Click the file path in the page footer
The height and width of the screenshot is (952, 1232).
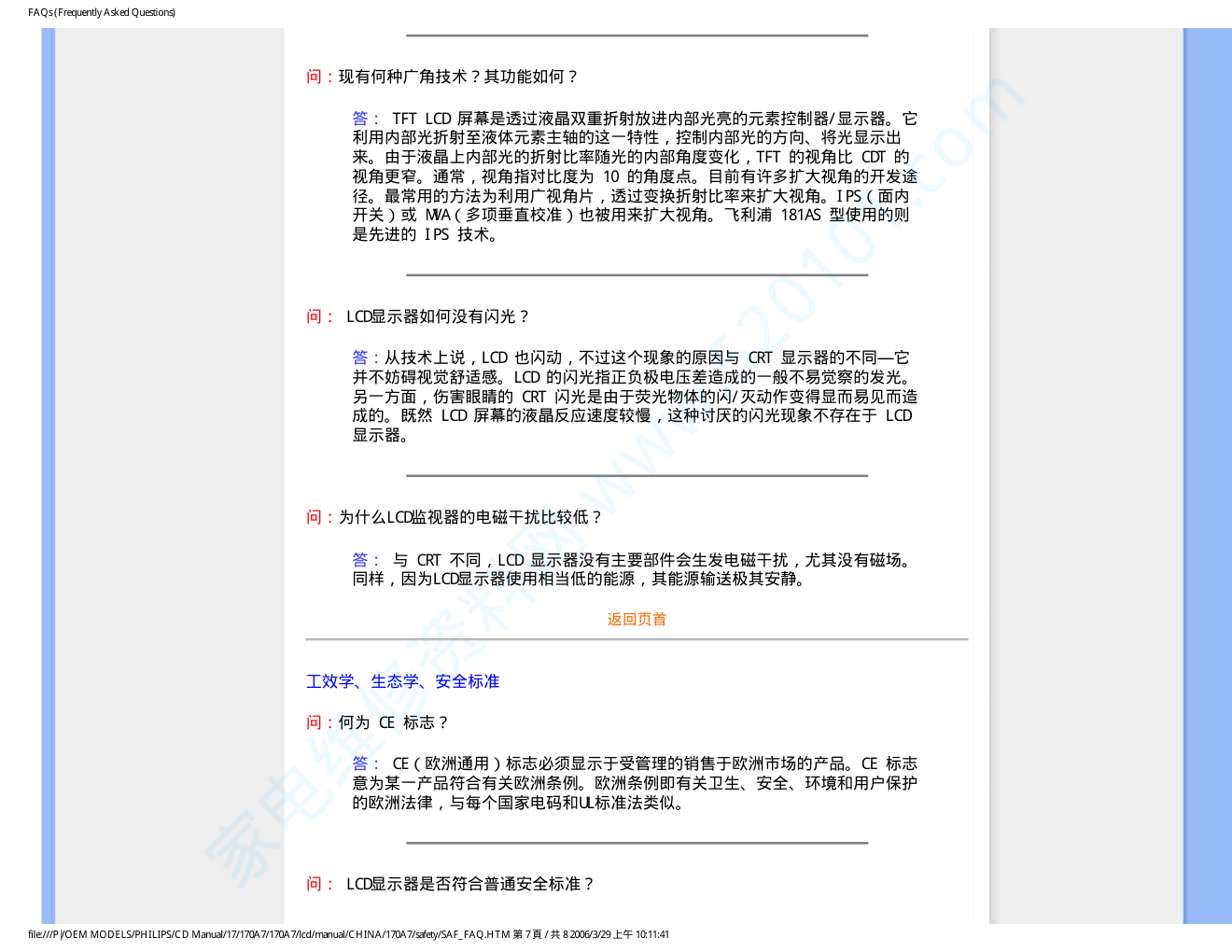(269, 934)
